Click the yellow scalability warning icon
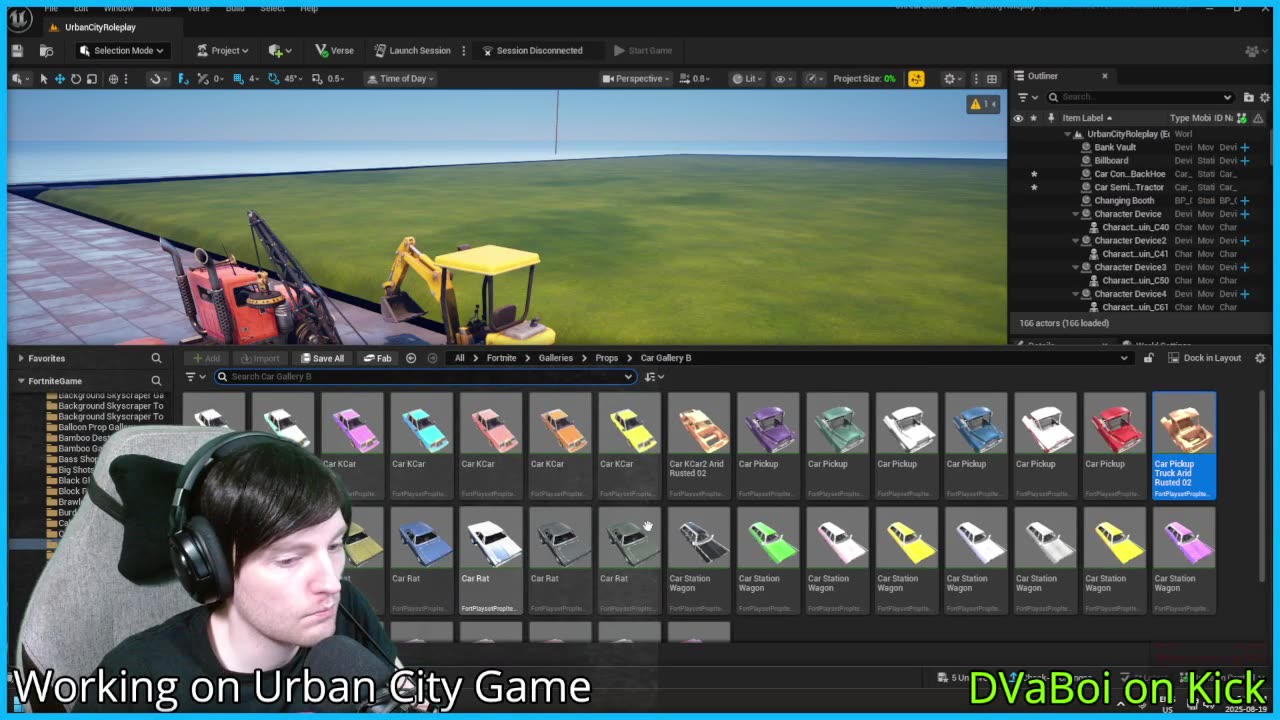The height and width of the screenshot is (720, 1280). coord(916,78)
